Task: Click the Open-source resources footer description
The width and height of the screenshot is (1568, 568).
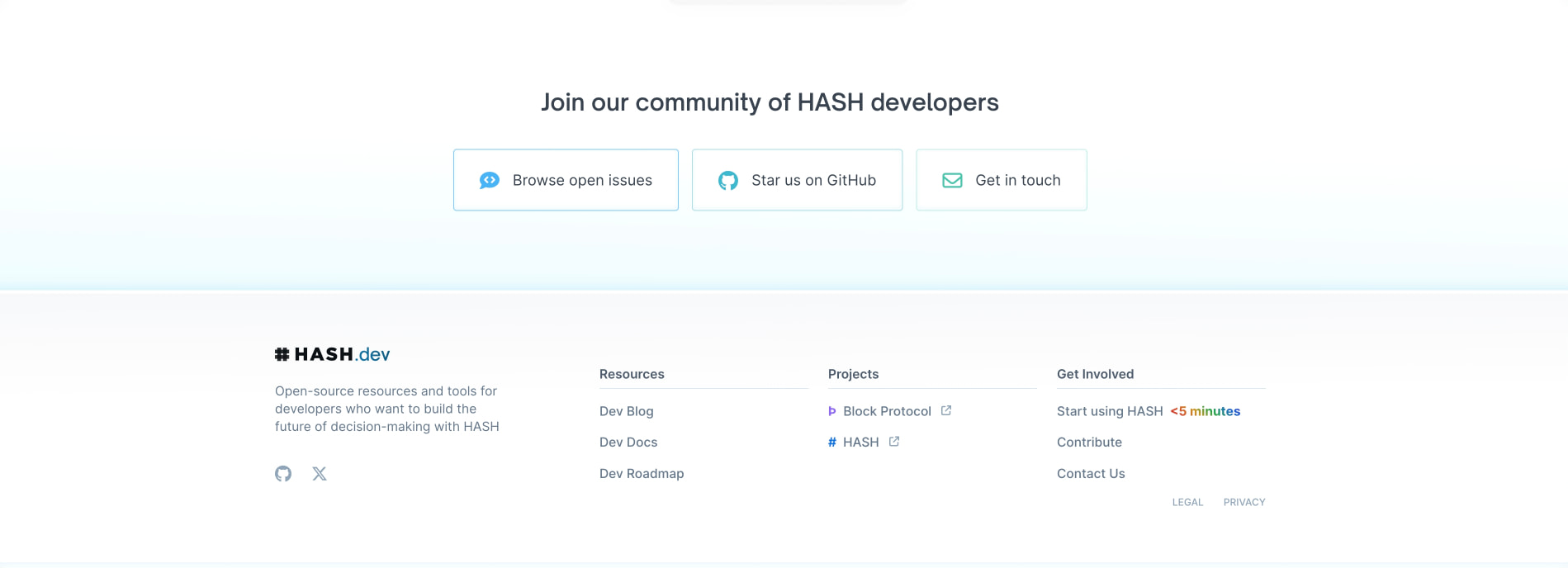Action: tap(387, 409)
